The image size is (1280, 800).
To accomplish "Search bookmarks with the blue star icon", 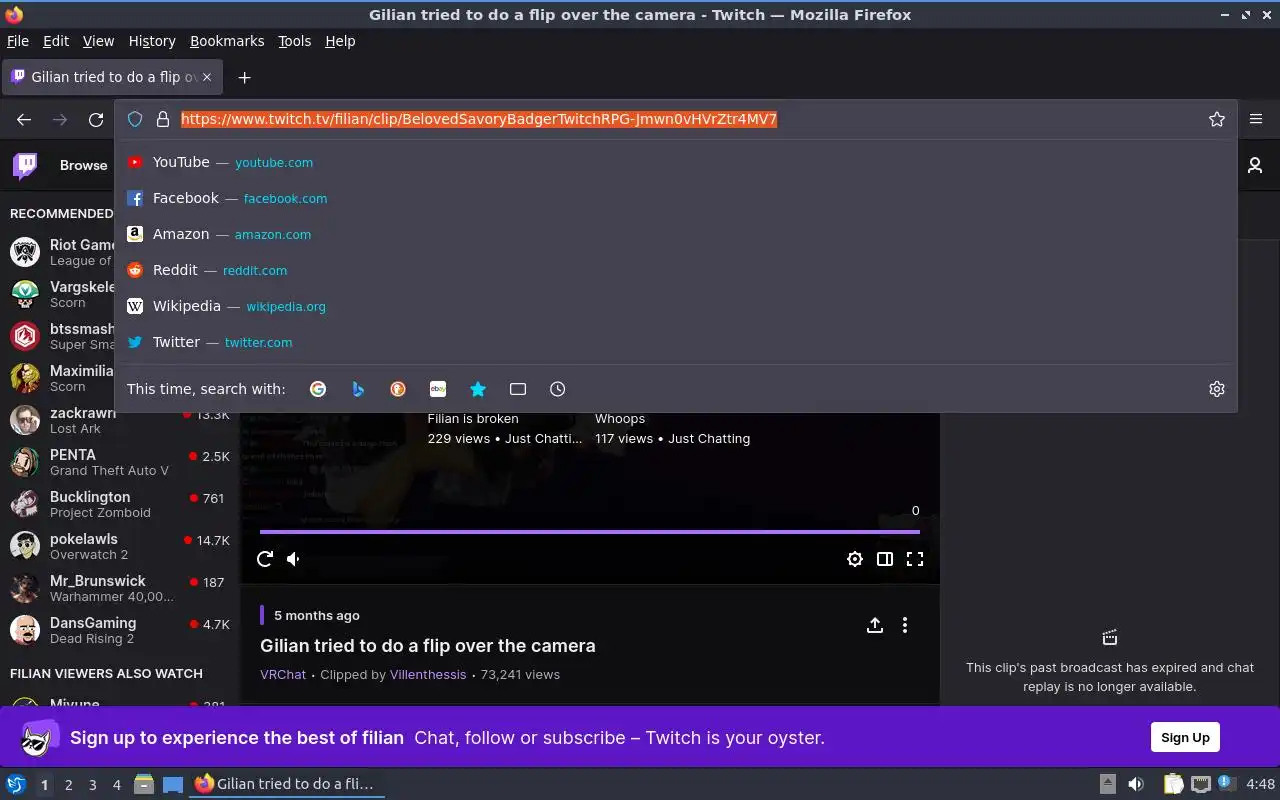I will 478,389.
